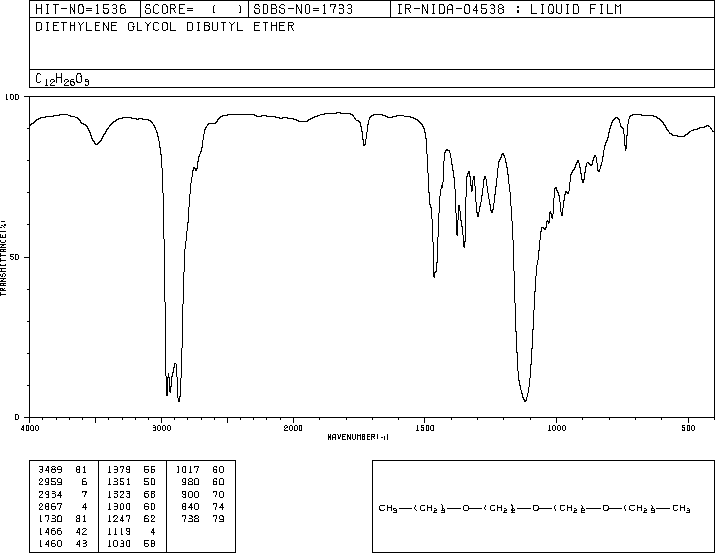Screen dimensions: 715x553
Task: Click peak table row 900 70
Action: point(202,495)
